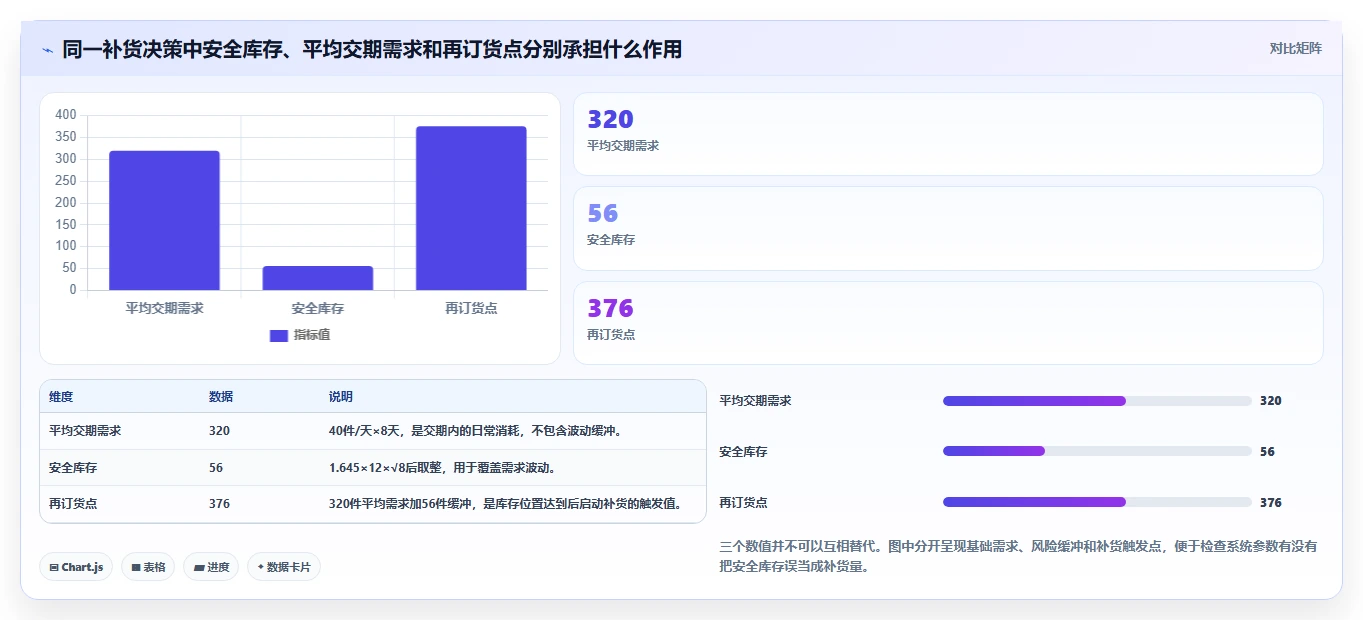This screenshot has width=1363, height=620.
Task: Click the 进度 tag chip
Action: 211,567
